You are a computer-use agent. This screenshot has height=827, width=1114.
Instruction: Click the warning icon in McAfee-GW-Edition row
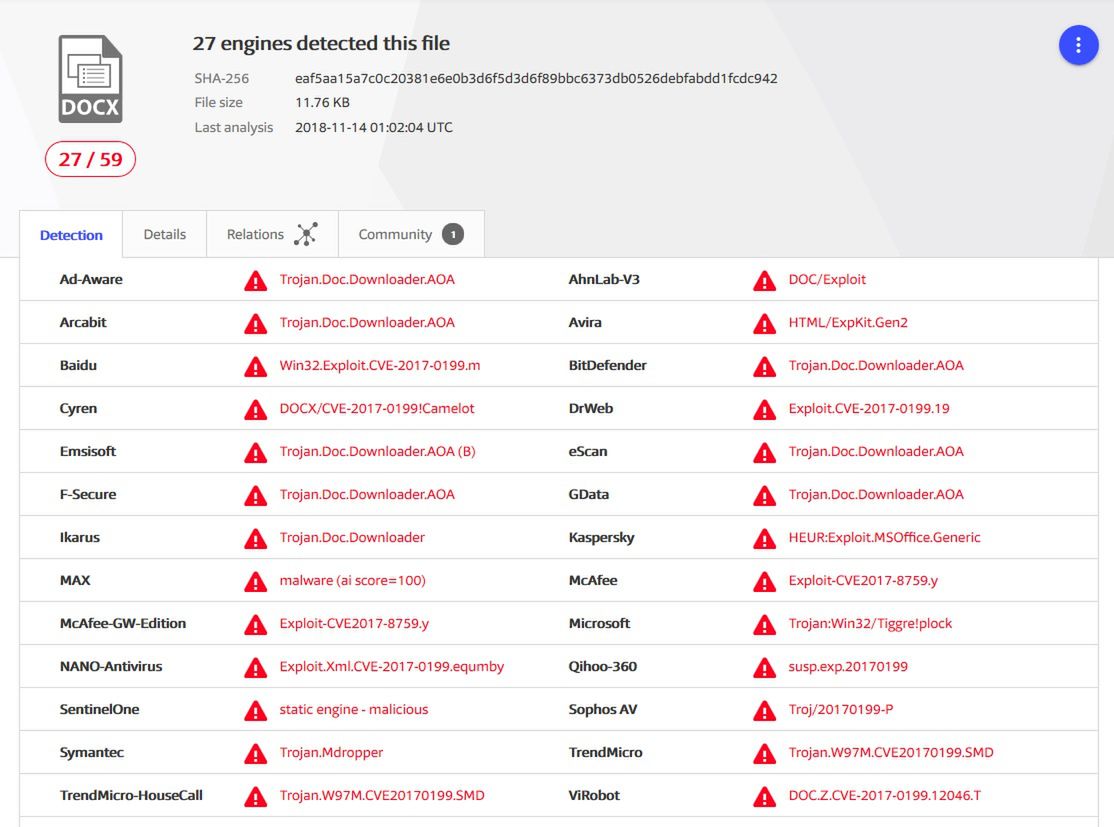pyautogui.click(x=256, y=625)
